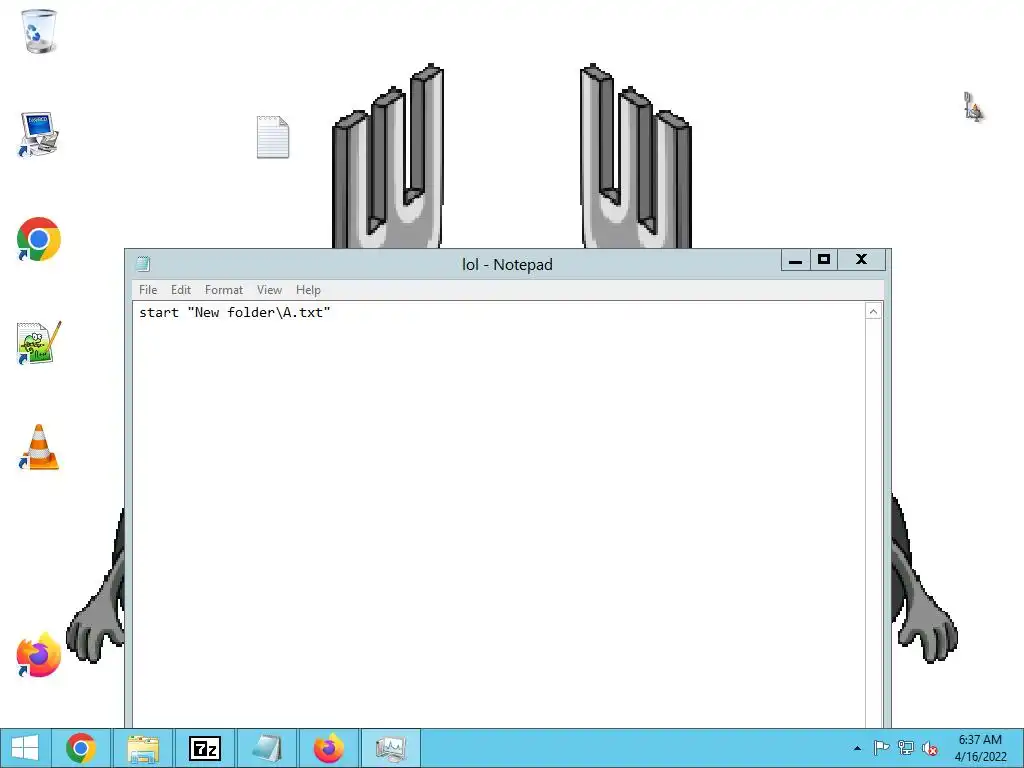The width and height of the screenshot is (1024, 768).
Task: Open the Help menu in Notepad
Action: [308, 290]
